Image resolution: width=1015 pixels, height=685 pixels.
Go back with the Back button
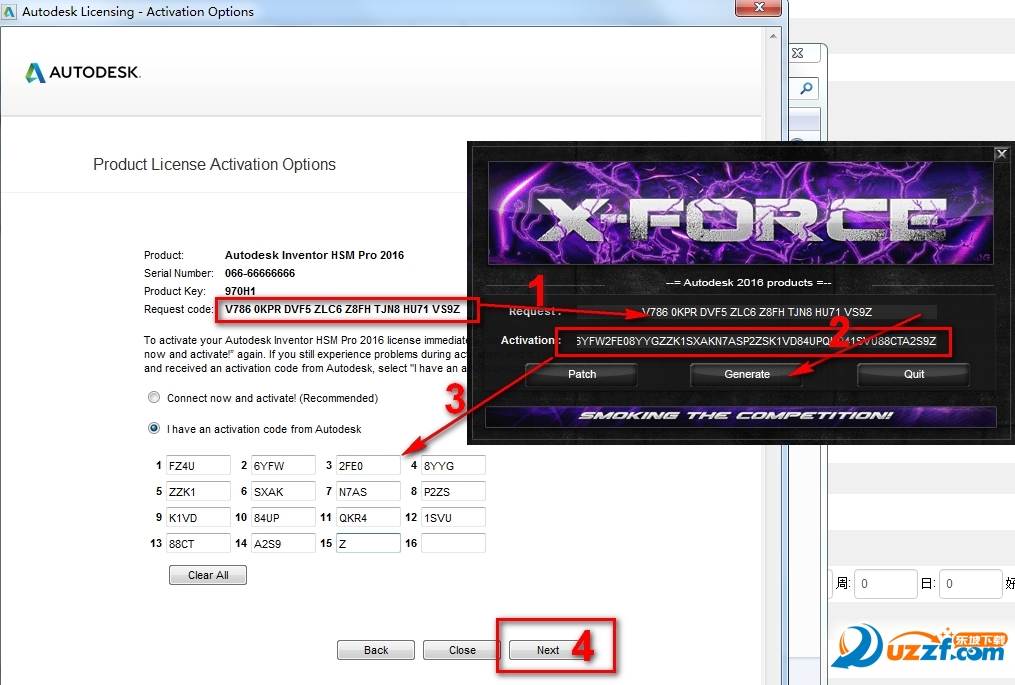coord(375,650)
